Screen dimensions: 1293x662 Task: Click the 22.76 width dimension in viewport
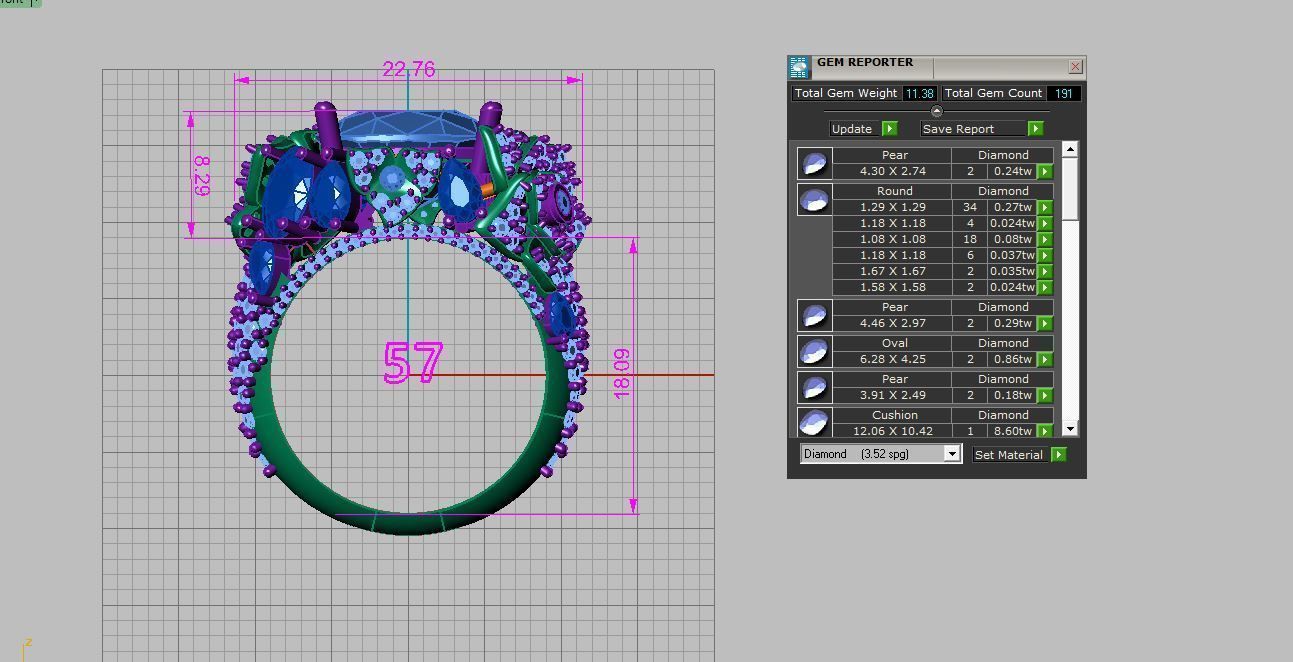coord(409,69)
